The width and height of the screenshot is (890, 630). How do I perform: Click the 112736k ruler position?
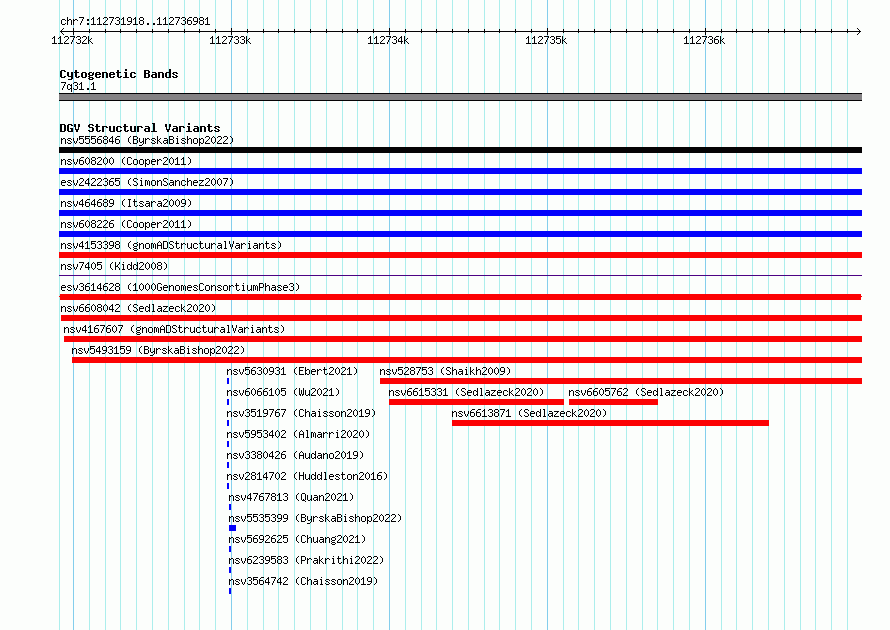[704, 40]
